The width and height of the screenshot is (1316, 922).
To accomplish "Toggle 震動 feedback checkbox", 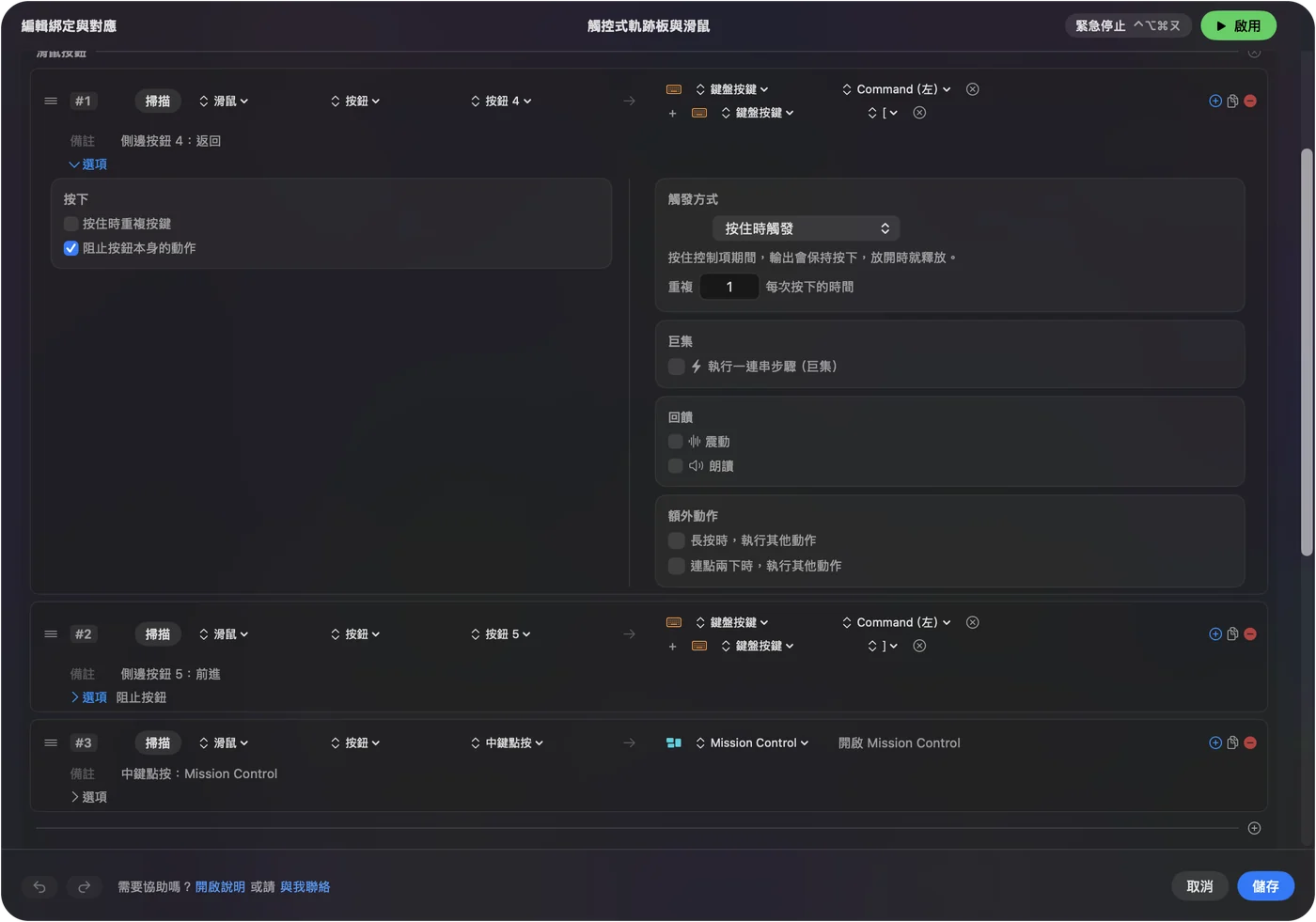I will [x=675, y=442].
